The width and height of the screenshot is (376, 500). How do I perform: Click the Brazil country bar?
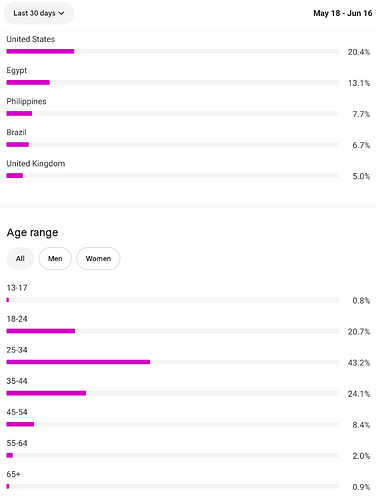click(172, 144)
